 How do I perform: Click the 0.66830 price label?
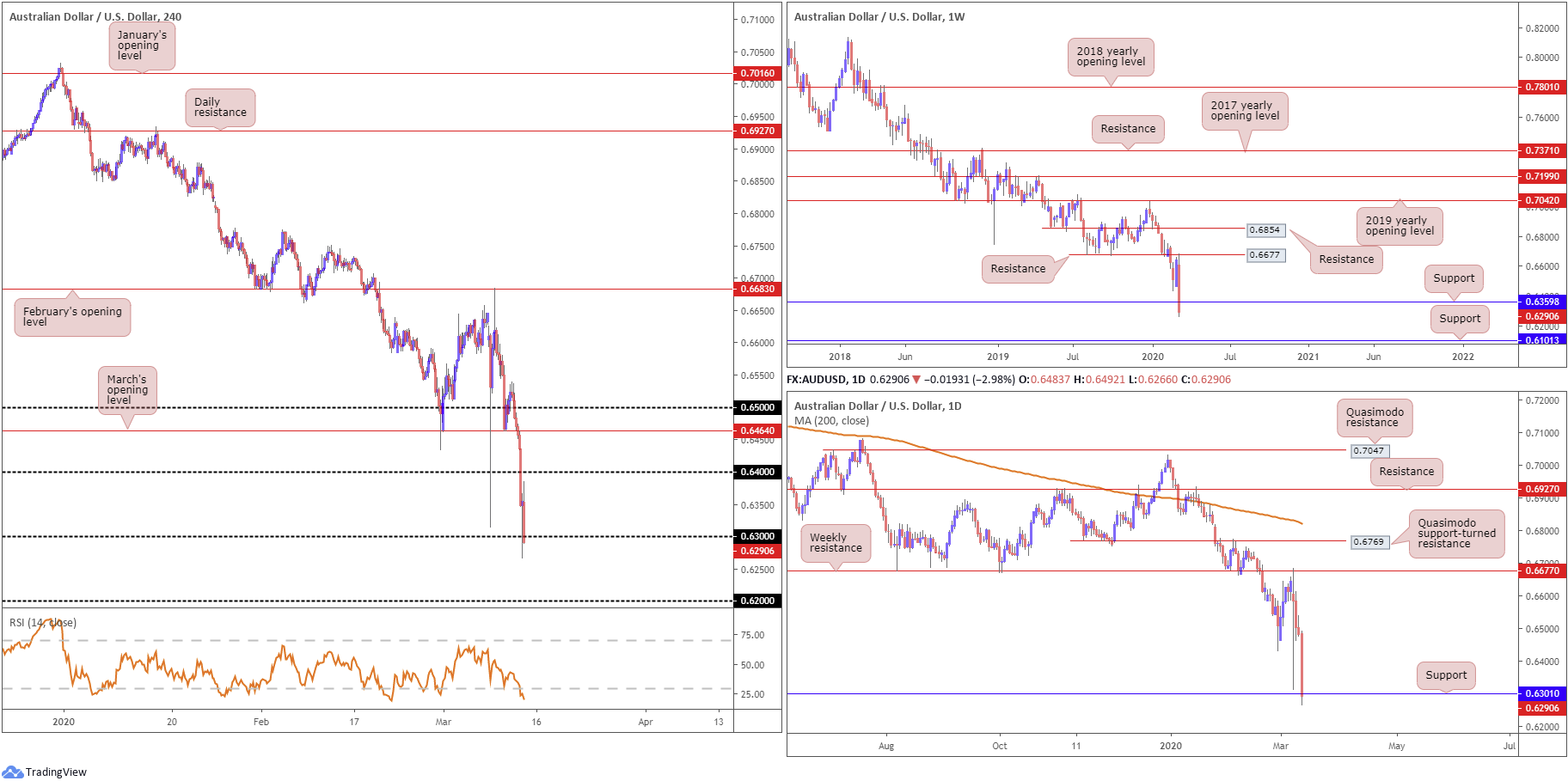point(758,289)
